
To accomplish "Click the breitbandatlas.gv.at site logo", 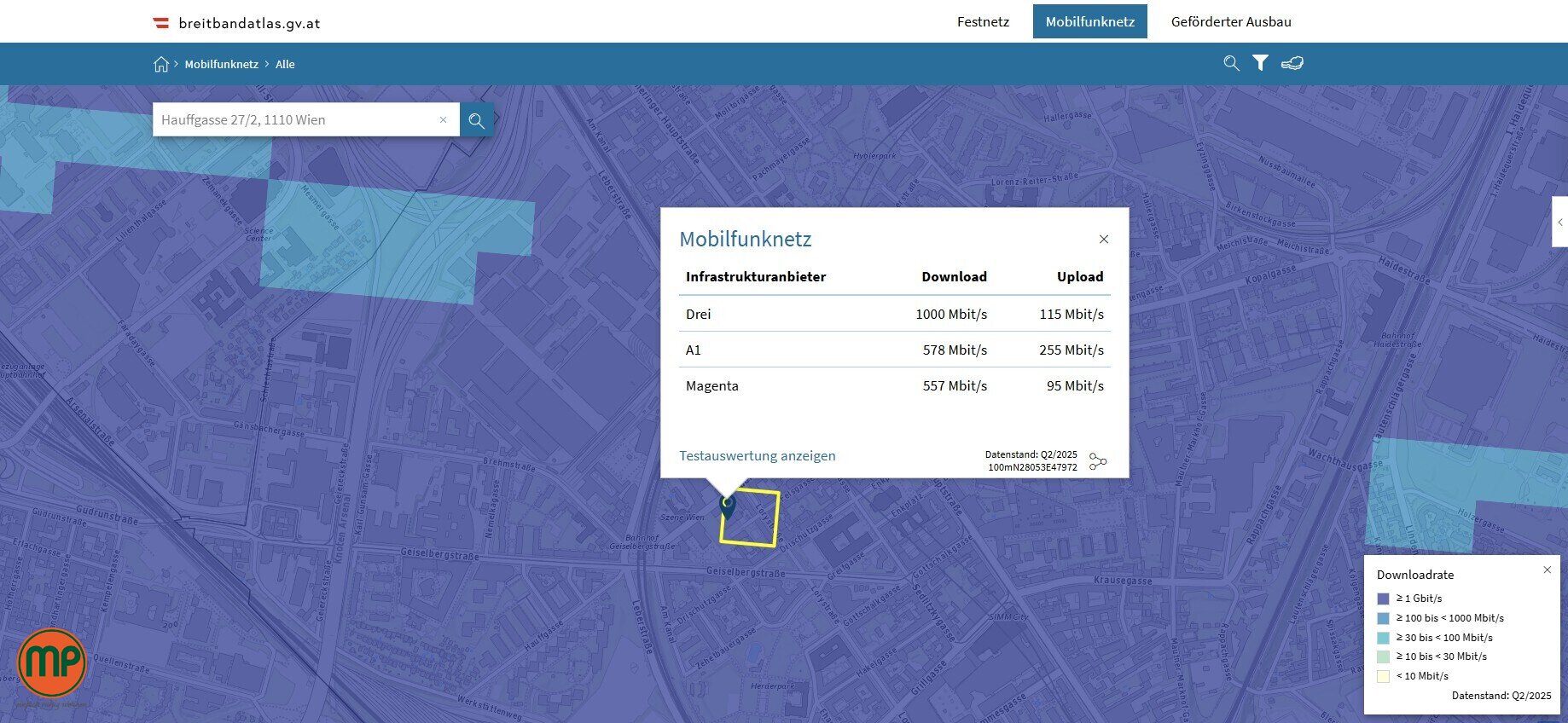I will 236,23.
